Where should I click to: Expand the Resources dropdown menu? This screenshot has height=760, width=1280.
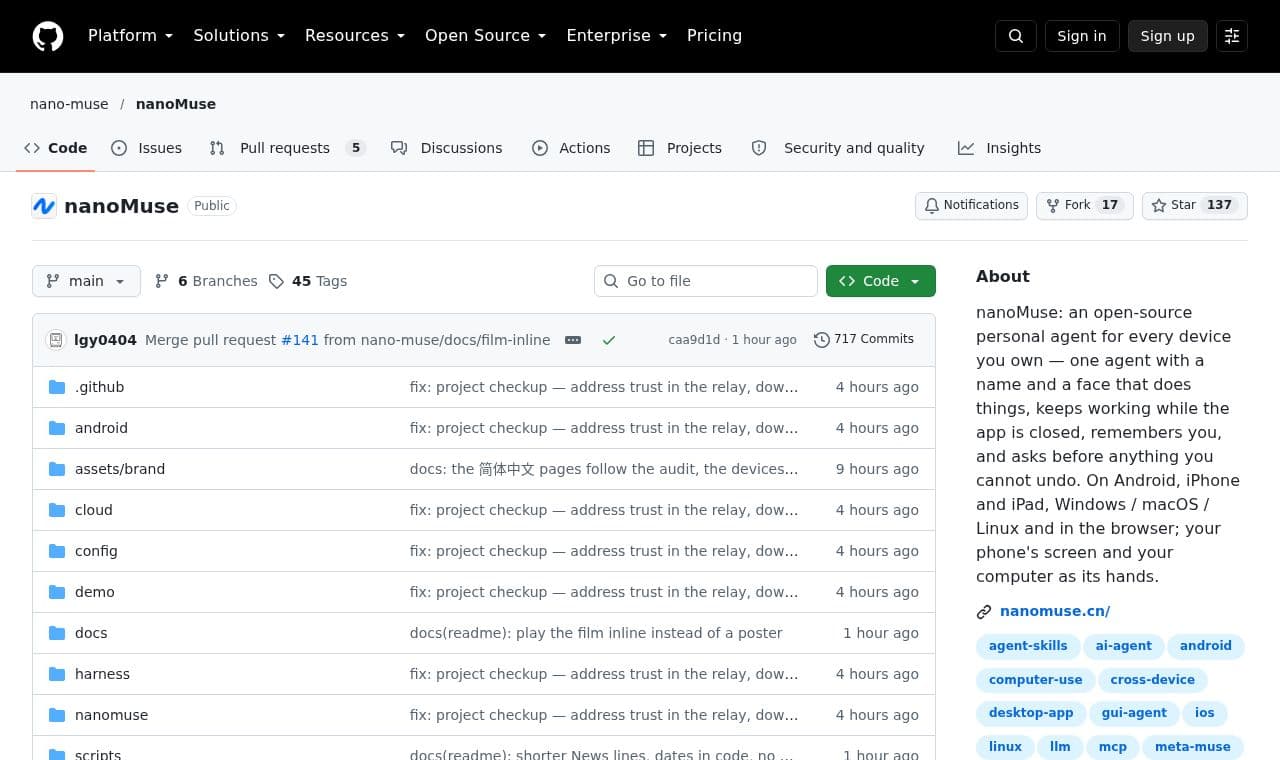(355, 36)
